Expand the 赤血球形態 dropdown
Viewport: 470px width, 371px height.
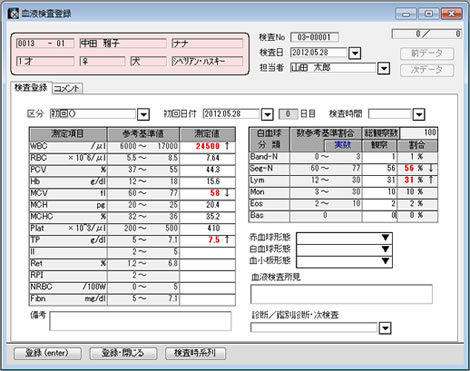point(386,237)
